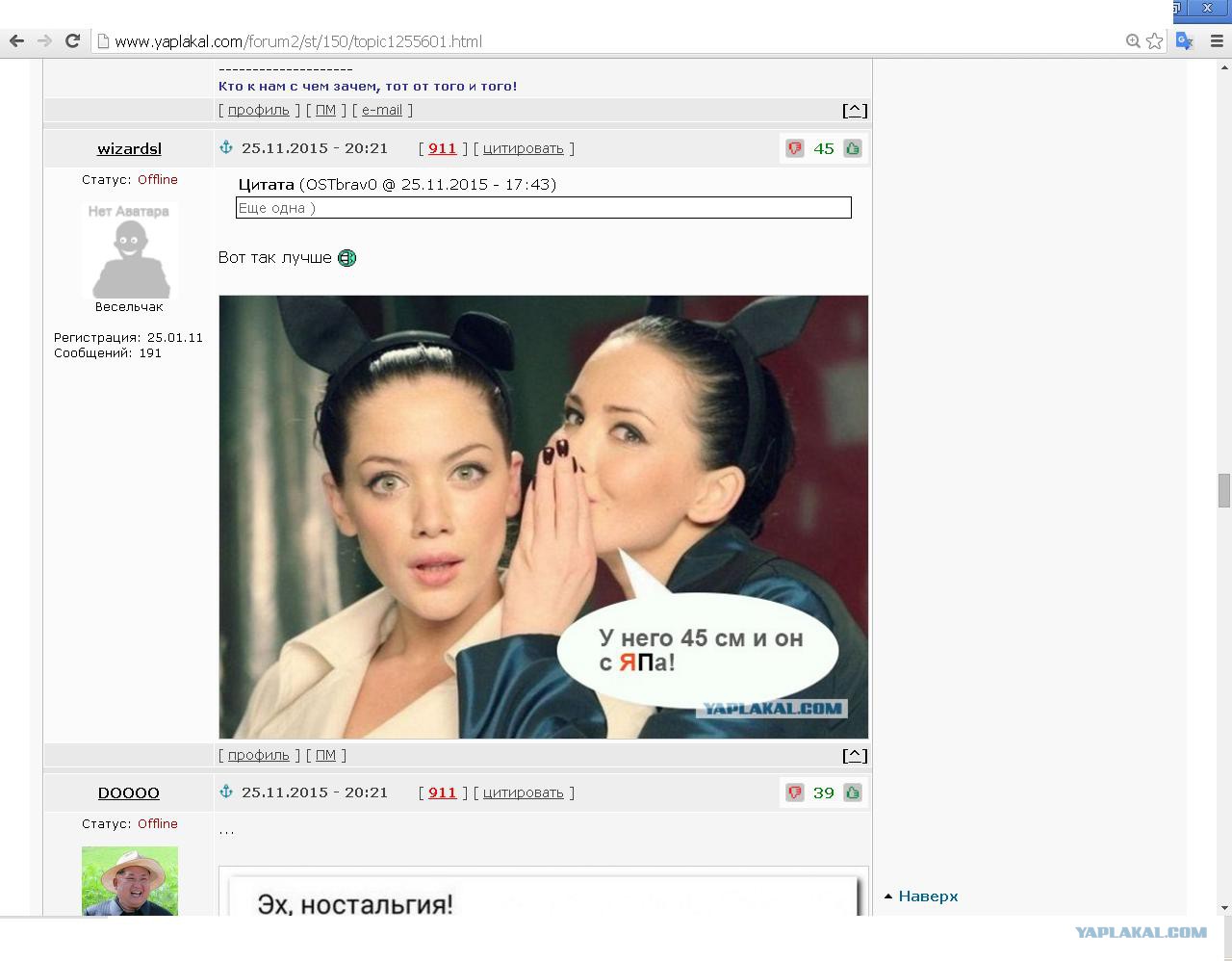Open the 'e-mail' link in top post footer

click(x=382, y=110)
